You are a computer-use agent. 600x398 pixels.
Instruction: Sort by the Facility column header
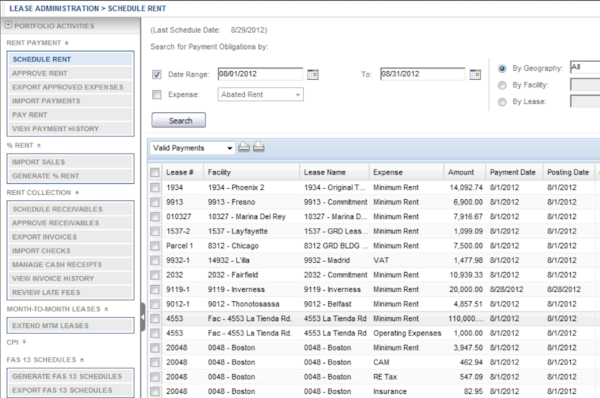[x=251, y=172]
